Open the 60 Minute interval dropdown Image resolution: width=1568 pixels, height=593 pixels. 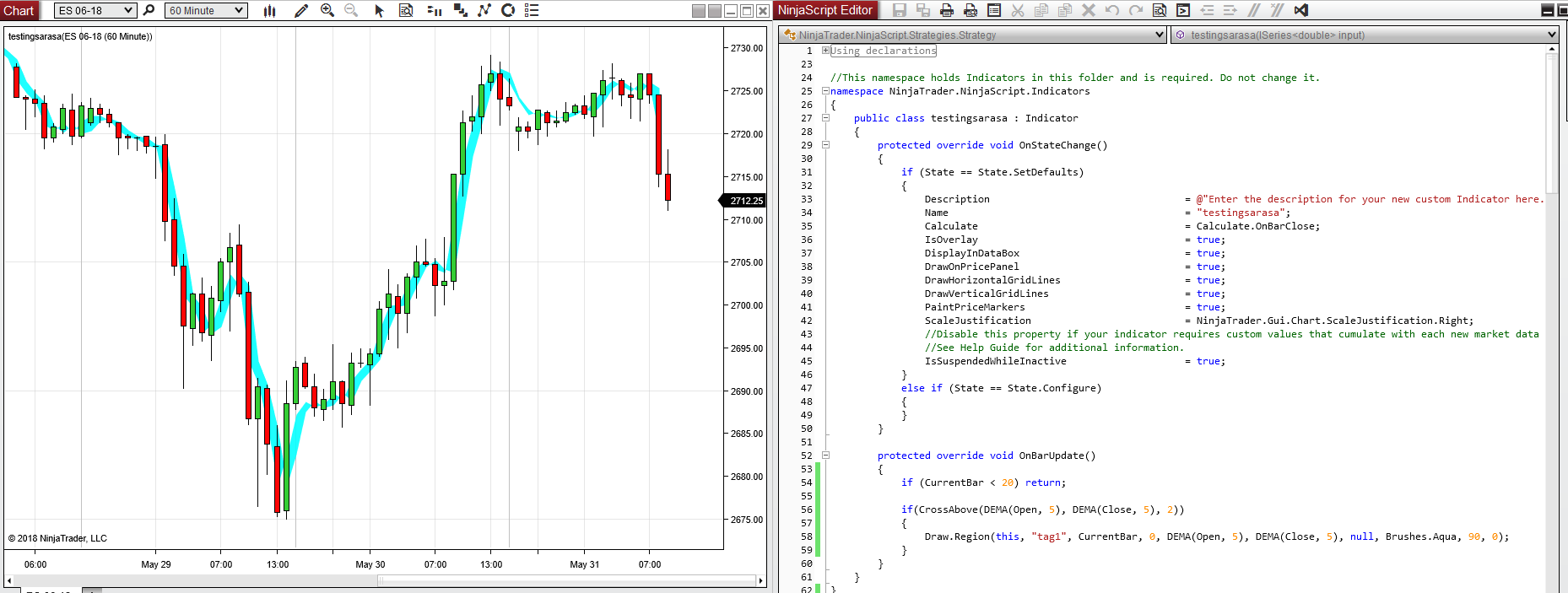pos(206,10)
